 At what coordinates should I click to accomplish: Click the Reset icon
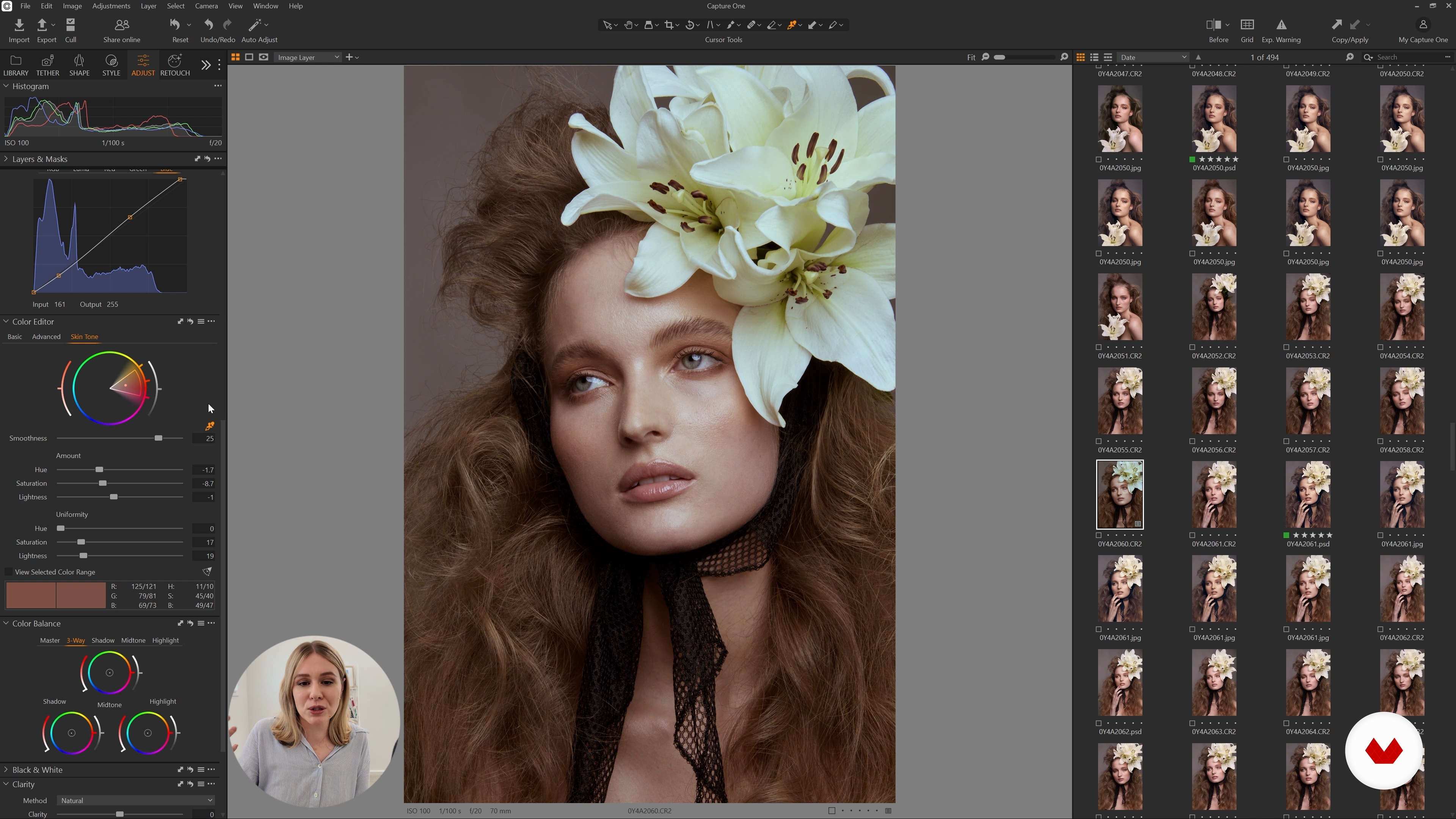click(x=175, y=25)
